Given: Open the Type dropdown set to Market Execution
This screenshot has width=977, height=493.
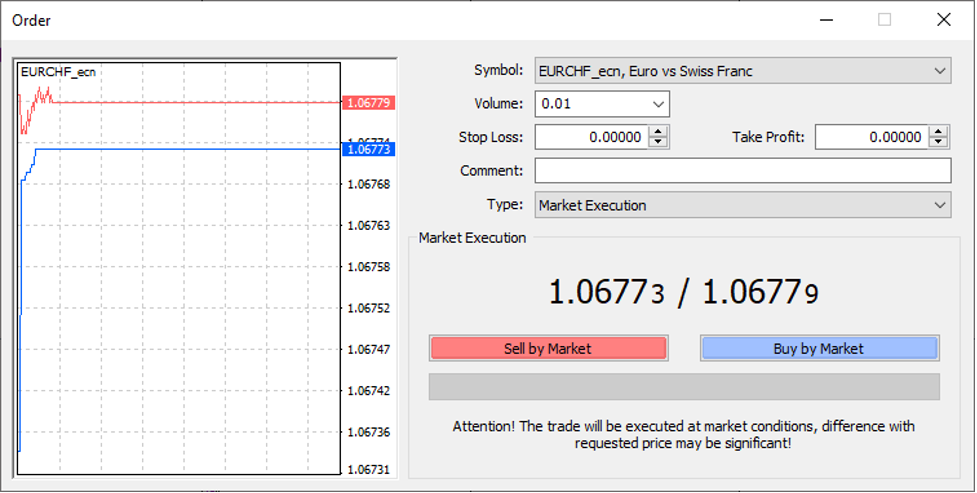Looking at the screenshot, I should click(742, 205).
